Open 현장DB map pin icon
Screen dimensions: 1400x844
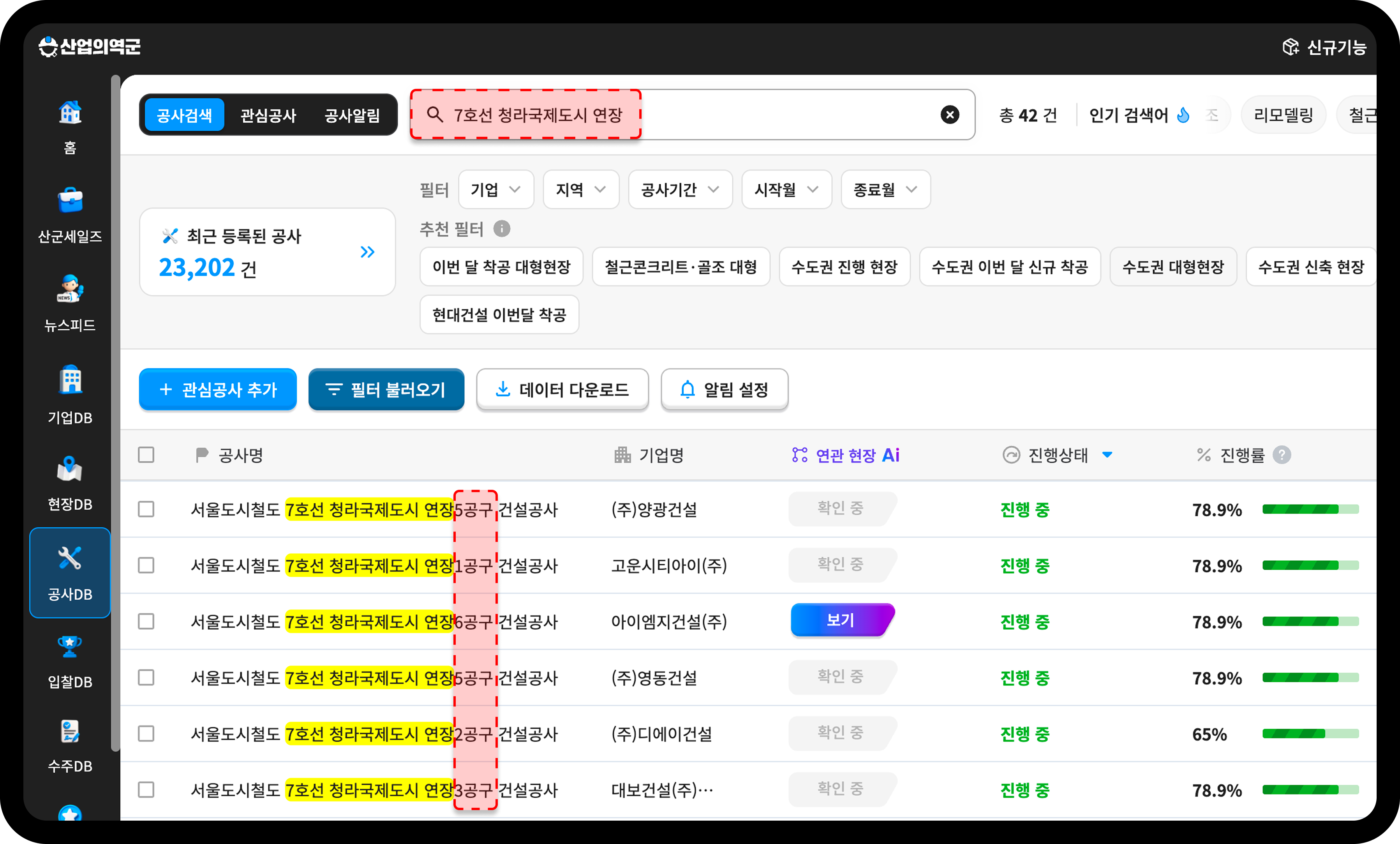point(70,468)
